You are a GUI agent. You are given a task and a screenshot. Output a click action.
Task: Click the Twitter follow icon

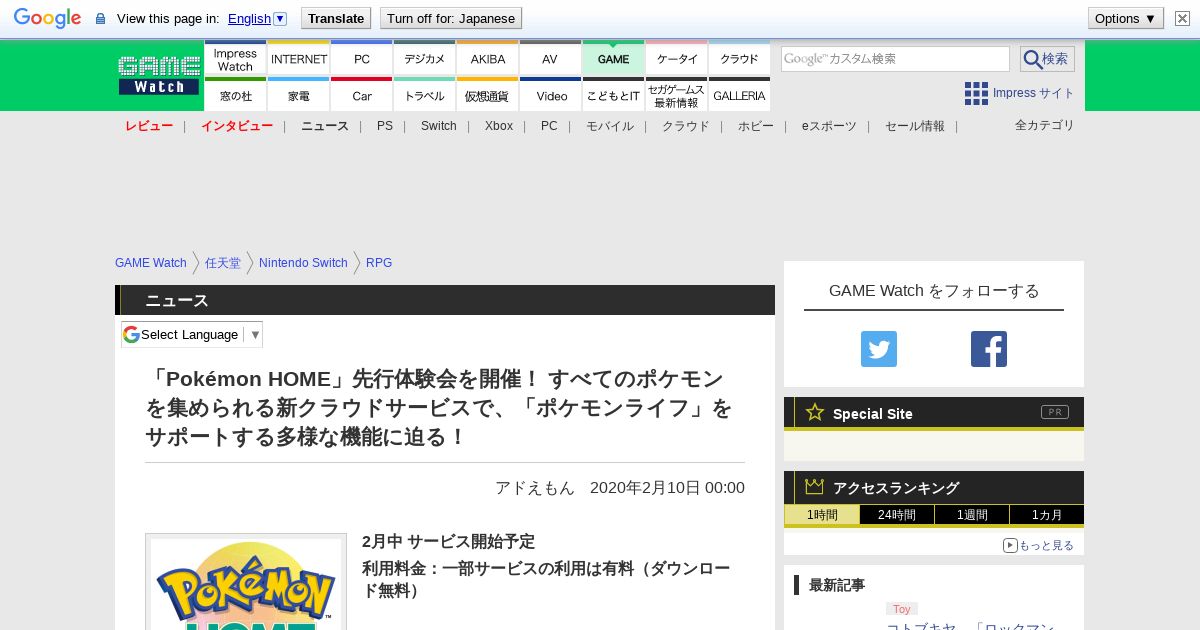(x=879, y=349)
